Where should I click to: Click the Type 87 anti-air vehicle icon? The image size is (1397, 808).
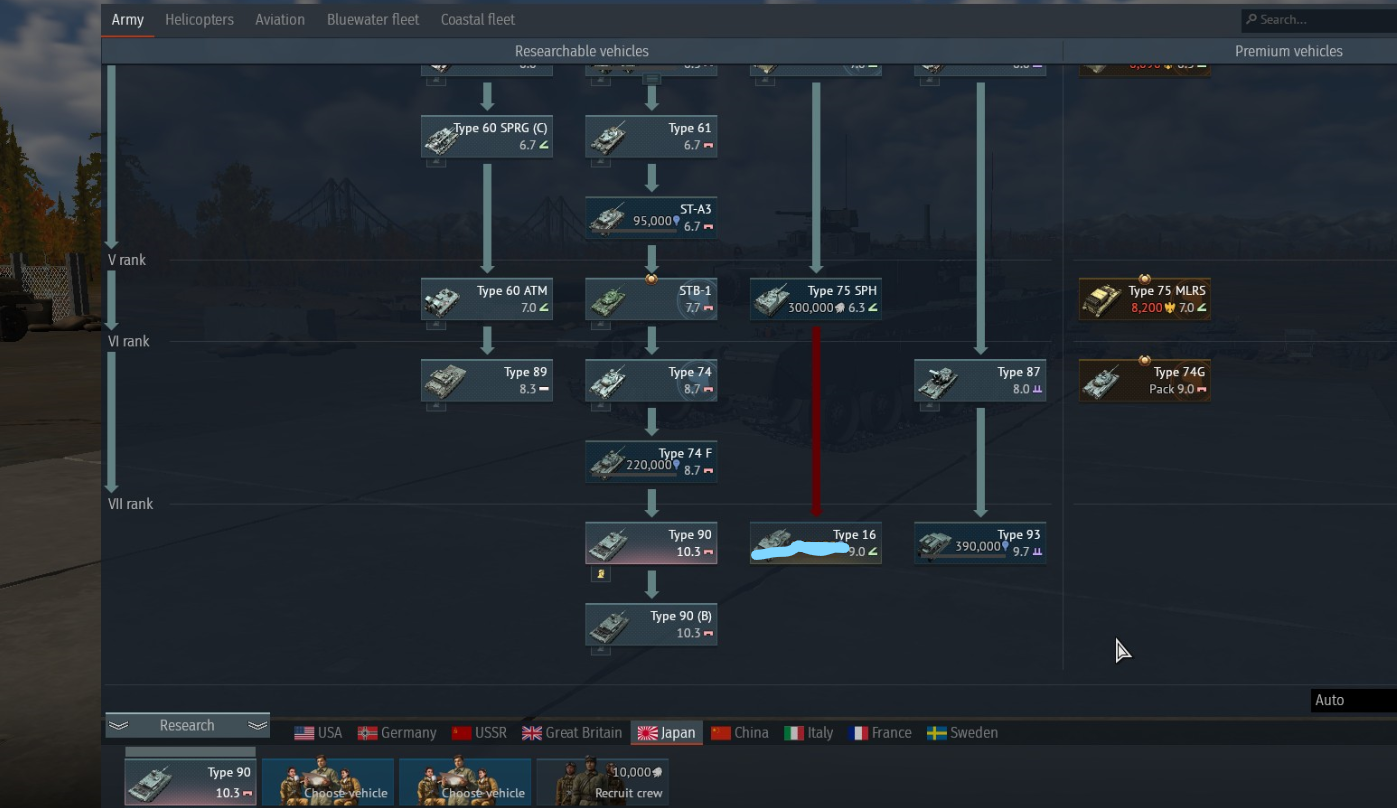938,381
